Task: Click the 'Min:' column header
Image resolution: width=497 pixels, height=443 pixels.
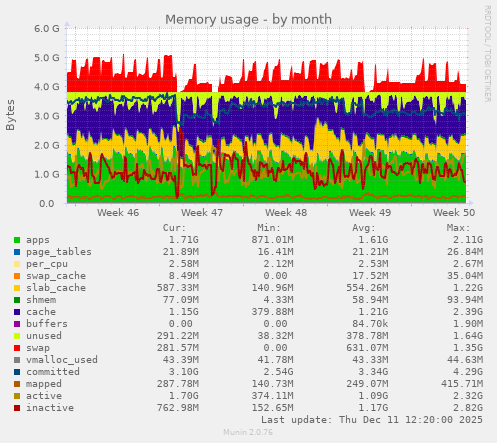Action: (x=269, y=228)
